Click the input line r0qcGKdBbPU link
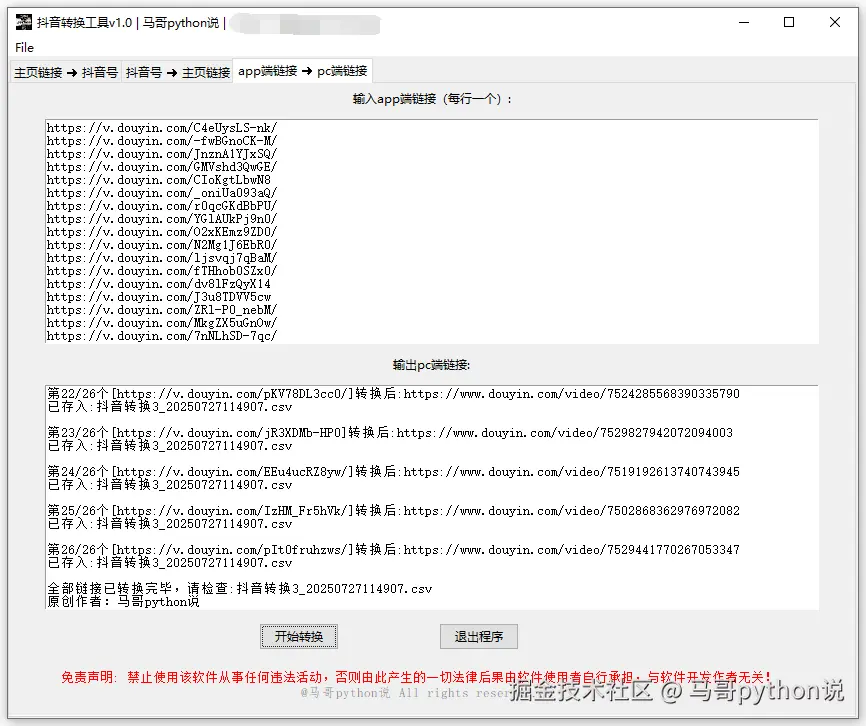Viewport: 866px width, 726px height. click(x=162, y=206)
